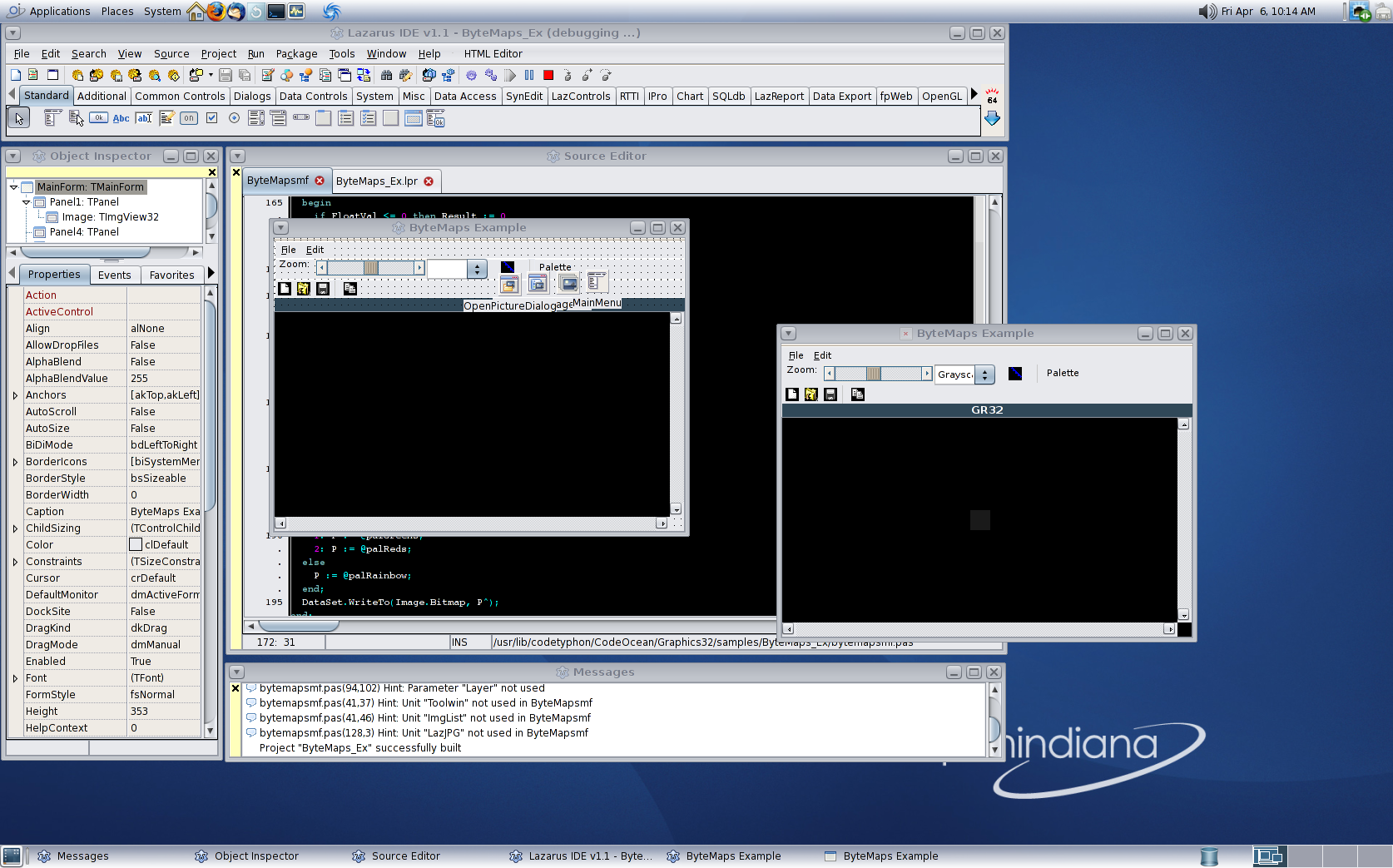1393x868 pixels.
Task: Click the Save All icon in IDE toolbar
Action: [x=245, y=75]
